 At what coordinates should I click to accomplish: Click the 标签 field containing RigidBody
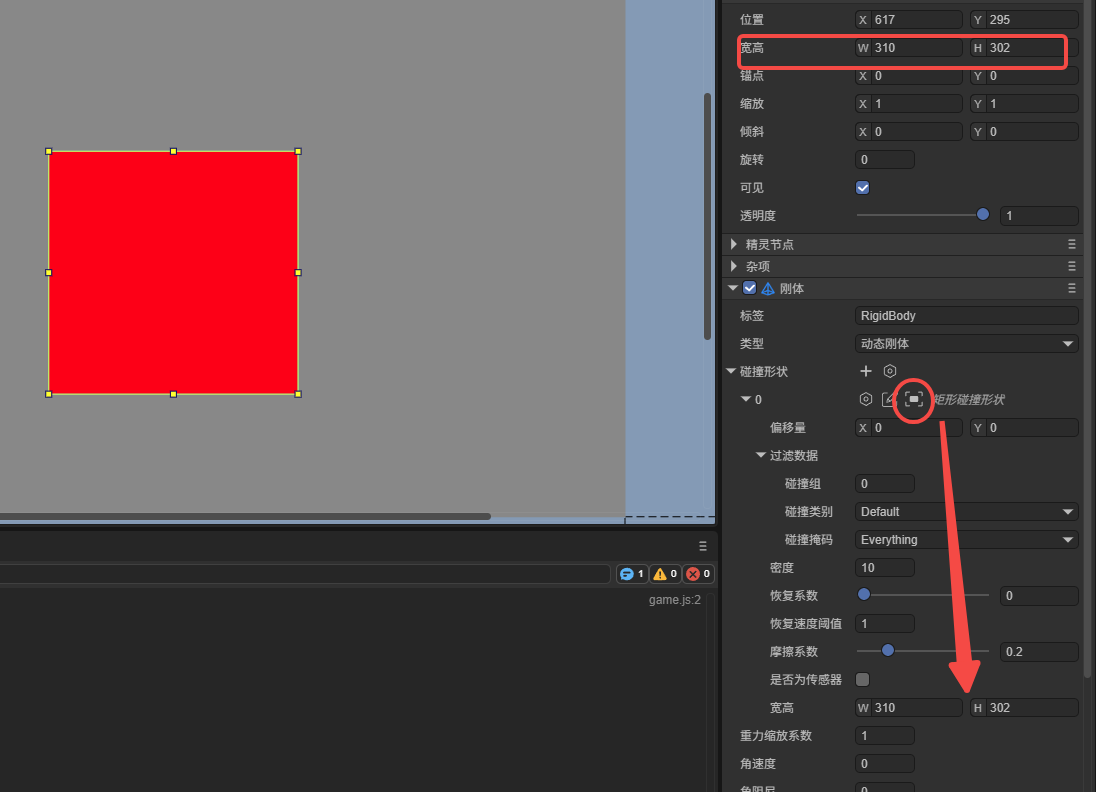tap(966, 316)
